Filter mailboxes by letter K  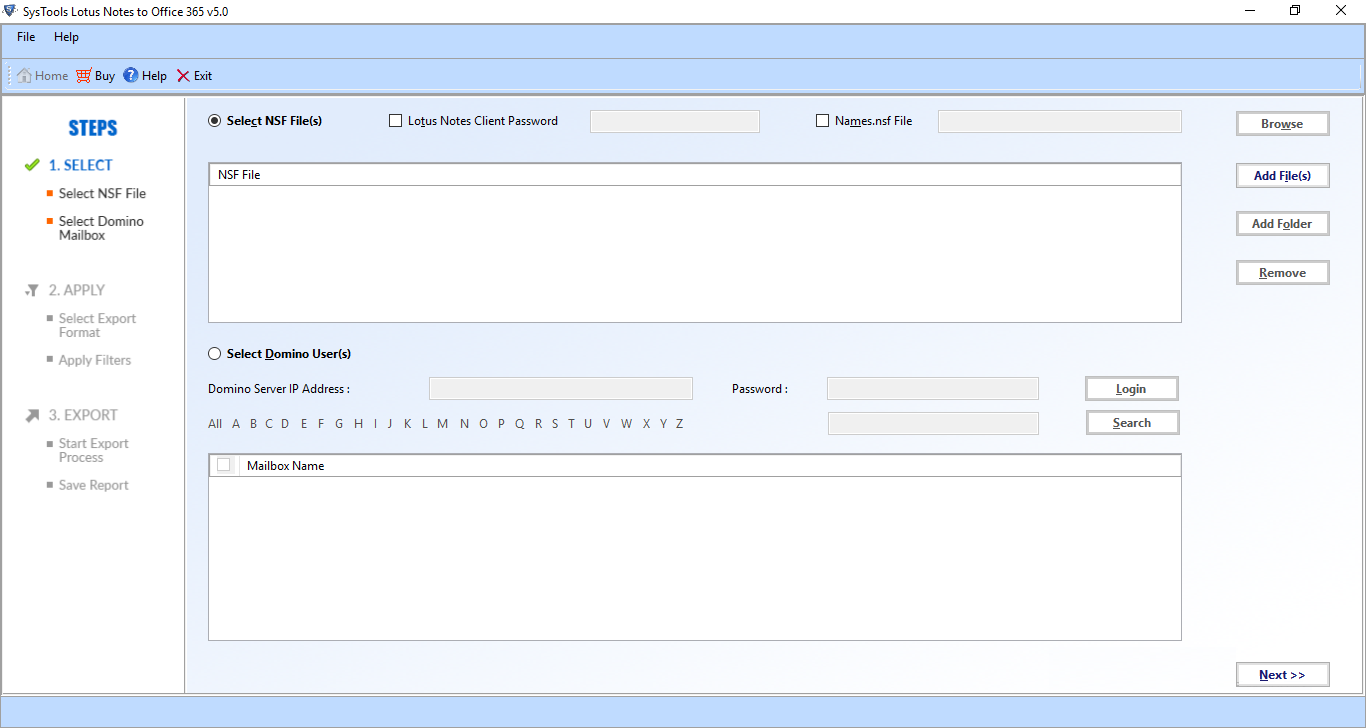point(408,424)
